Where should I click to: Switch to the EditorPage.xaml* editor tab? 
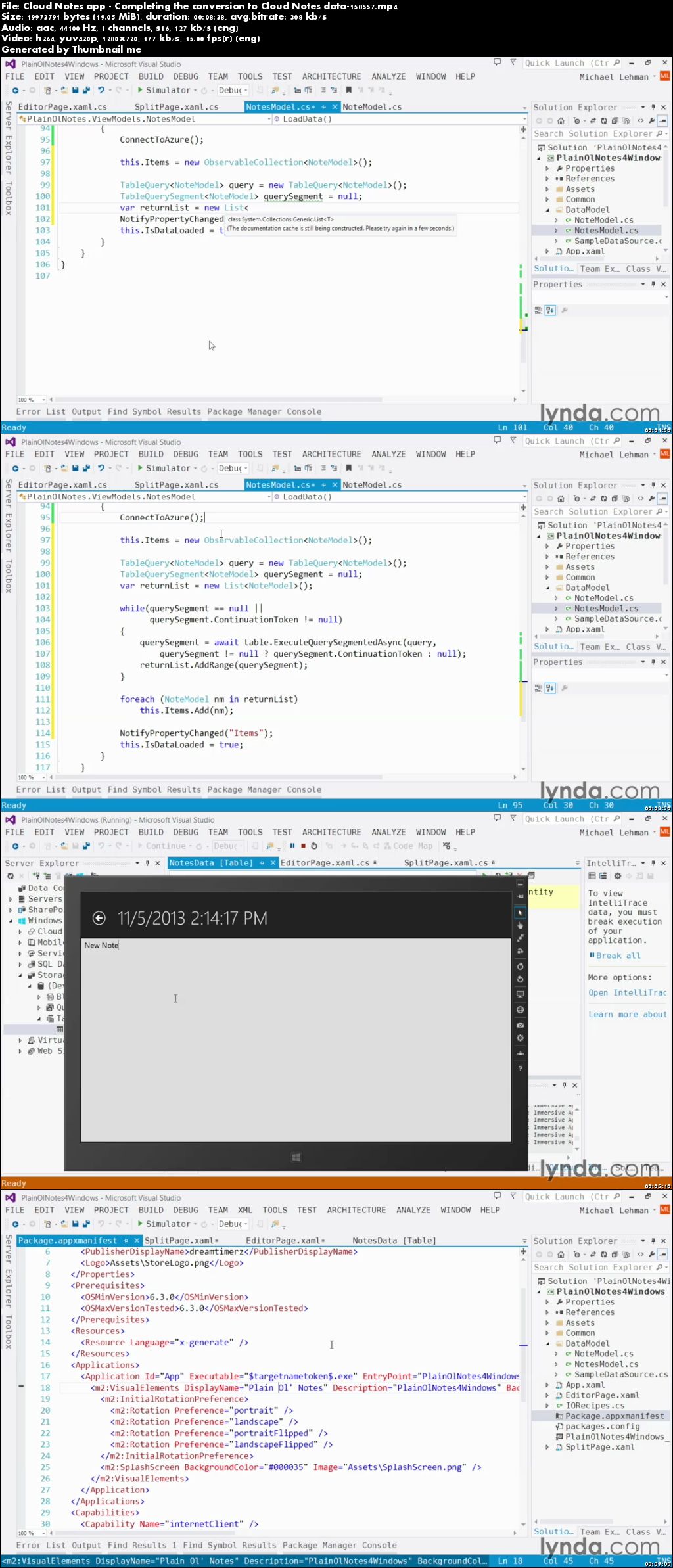tap(285, 1241)
